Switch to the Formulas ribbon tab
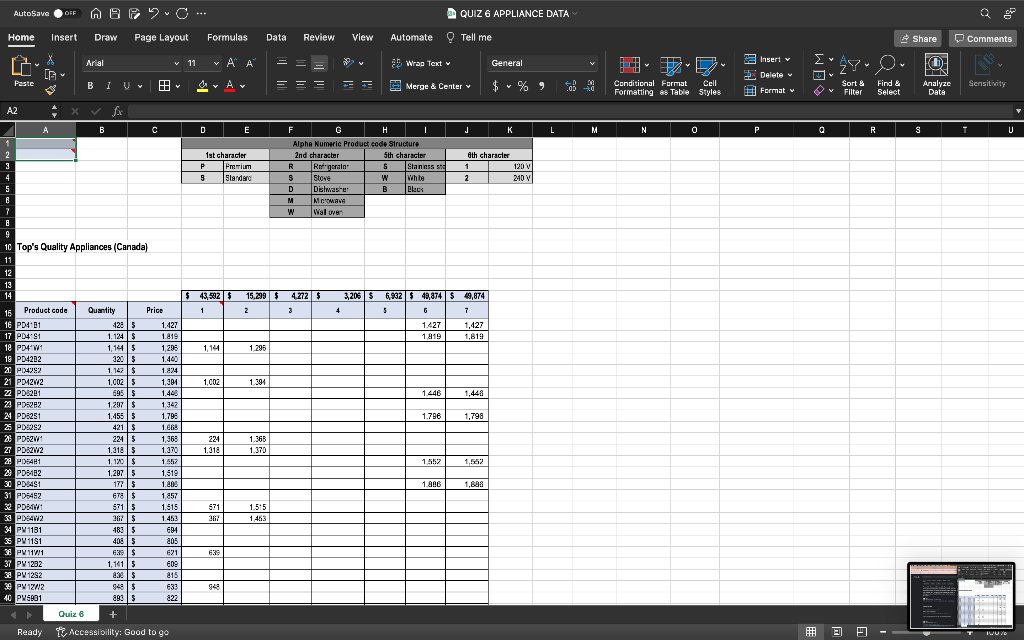 coord(227,37)
